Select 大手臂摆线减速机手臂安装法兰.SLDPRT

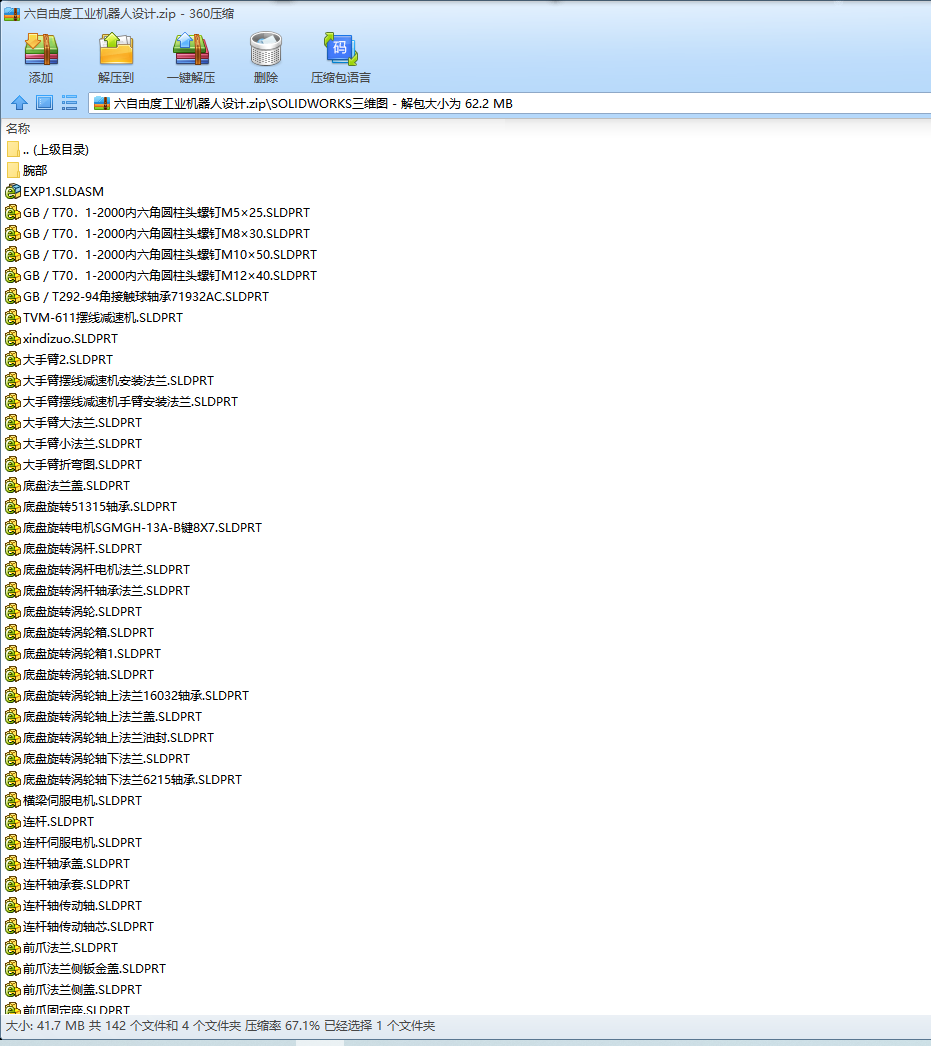[x=122, y=402]
